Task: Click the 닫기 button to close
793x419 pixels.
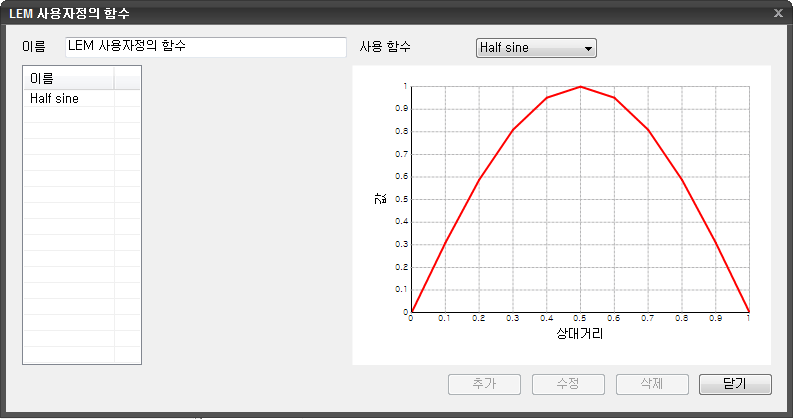Action: [735, 384]
